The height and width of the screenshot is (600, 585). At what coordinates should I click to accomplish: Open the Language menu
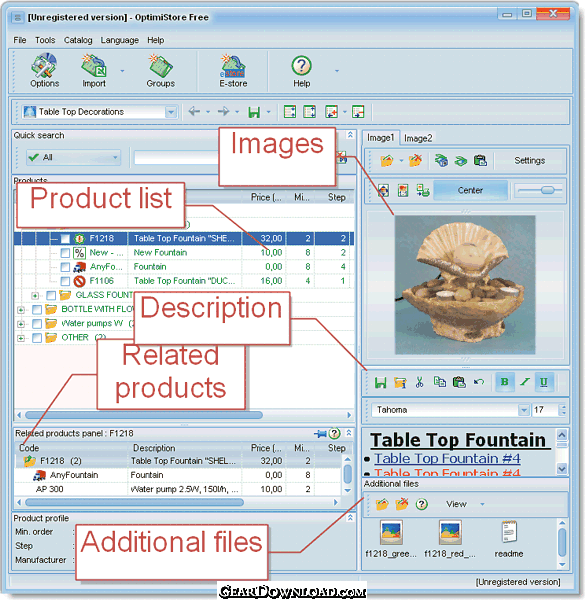click(119, 40)
